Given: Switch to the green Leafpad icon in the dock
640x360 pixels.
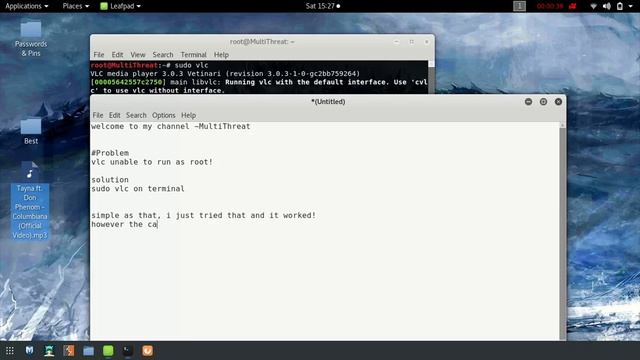Looking at the screenshot, I should click(108, 351).
